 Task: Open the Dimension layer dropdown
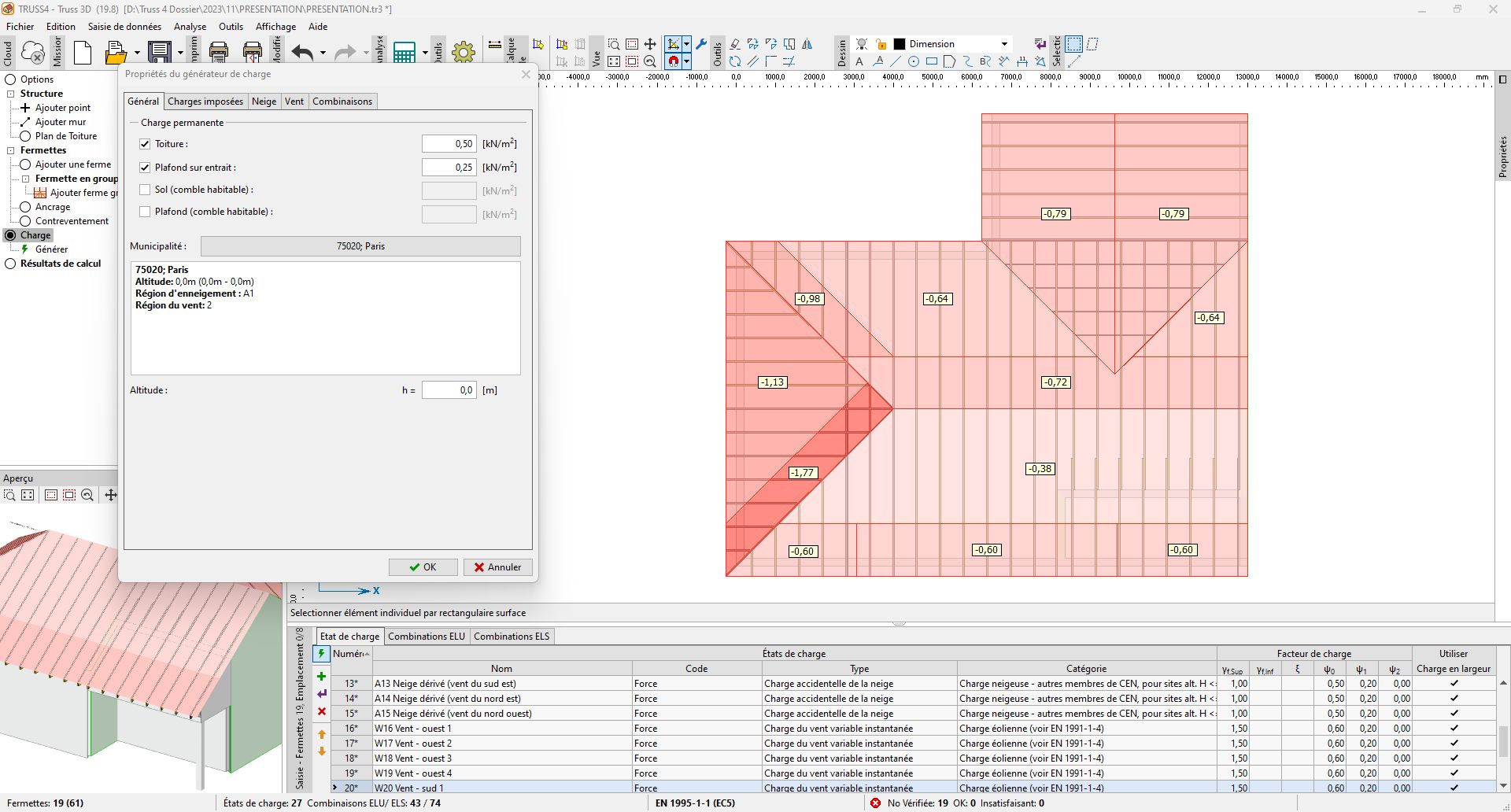pyautogui.click(x=1004, y=44)
